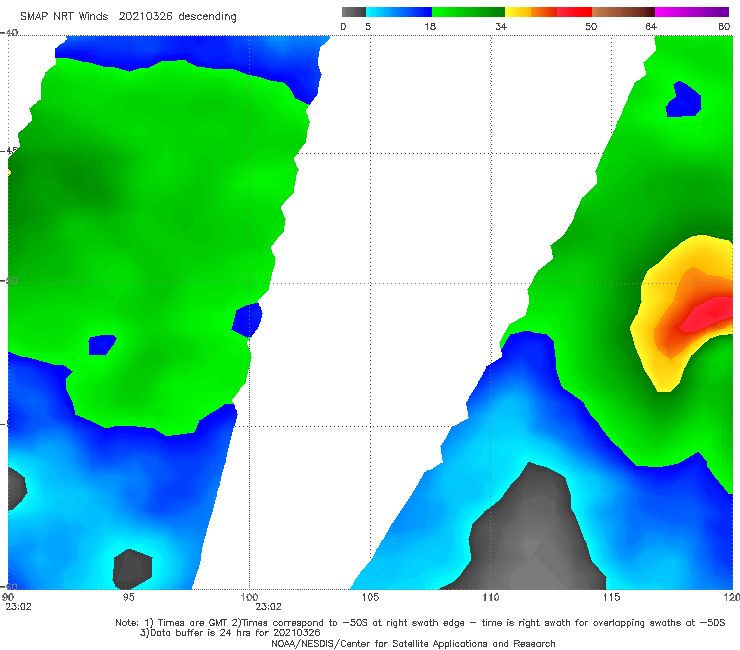Image resolution: width=740 pixels, height=650 pixels.
Task: Click the latitude label '-40' at top left
Action: 10,33
